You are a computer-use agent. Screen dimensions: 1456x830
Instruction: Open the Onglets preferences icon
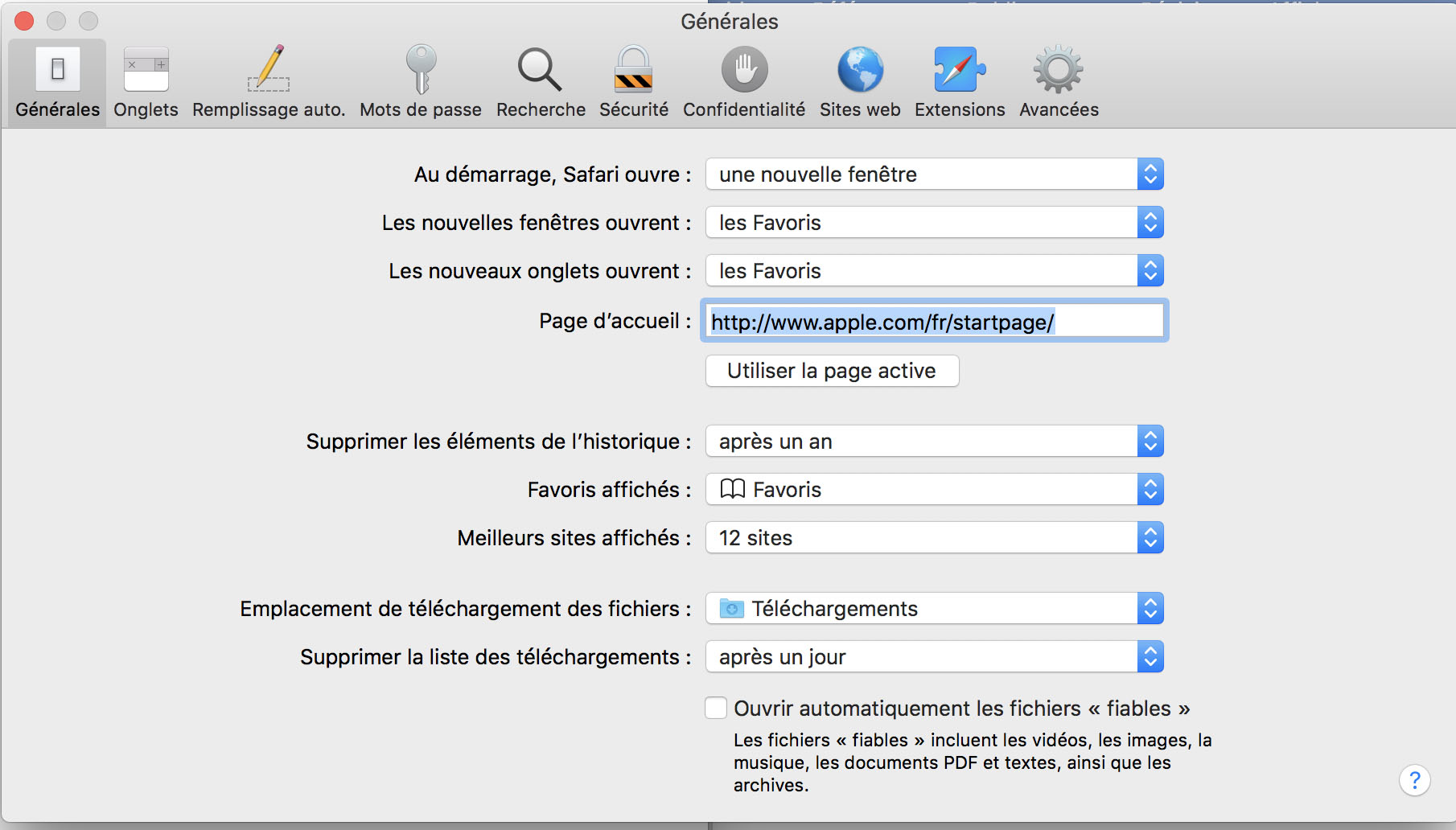pyautogui.click(x=146, y=69)
